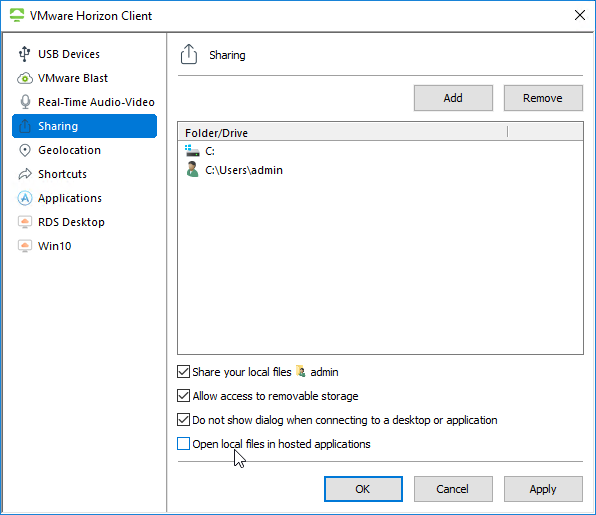Click the VMware Horizon Client logo icon
This screenshot has height=515, width=596.
coord(17,15)
